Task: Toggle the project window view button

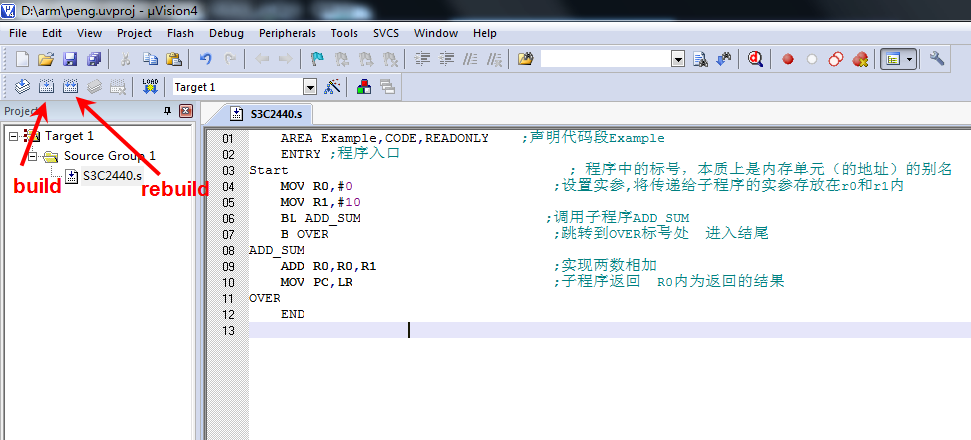Action: coord(893,59)
